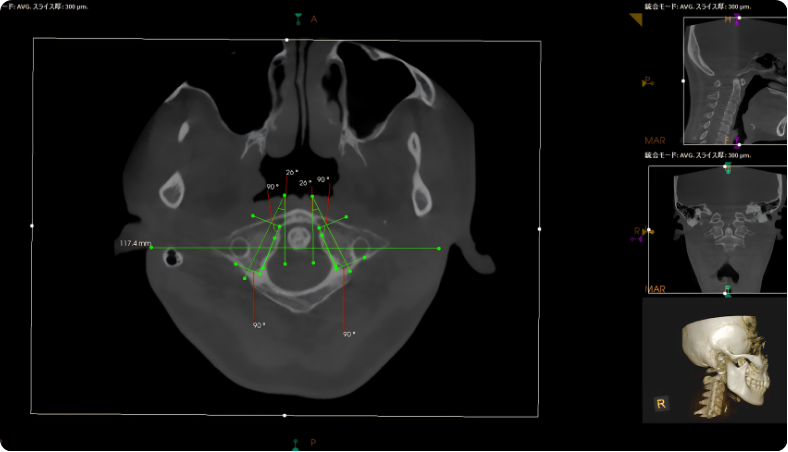Select the orange A orientation label above the axial view

tap(314, 19)
